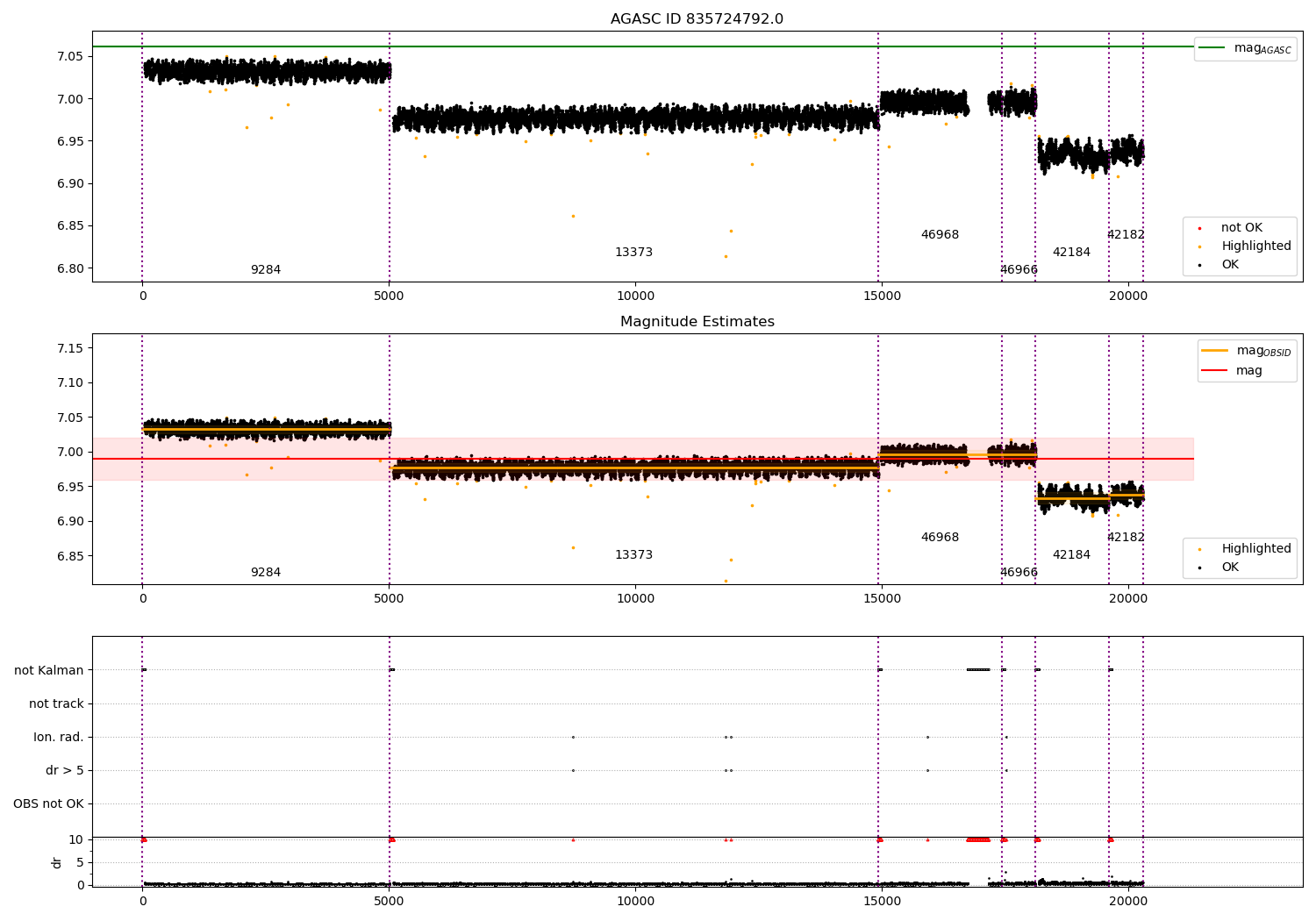Click the 'Ion. rad.' axis label
Screen dimensions: 1316x921
[x=59, y=738]
